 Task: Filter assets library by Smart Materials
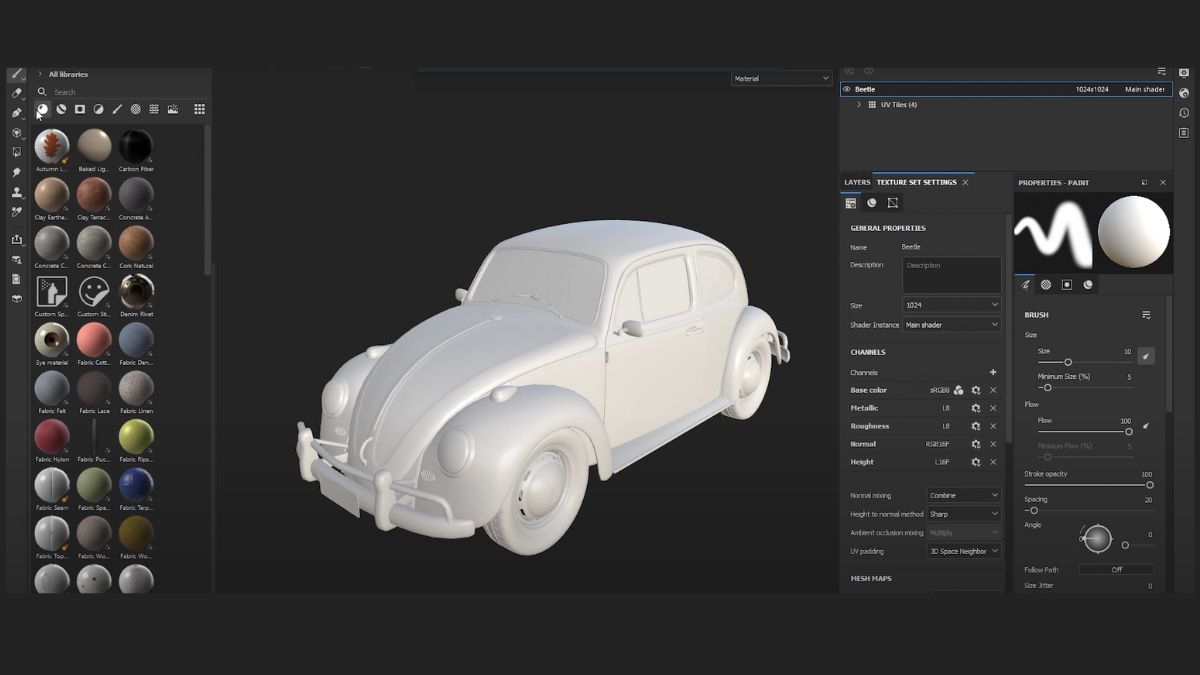(x=61, y=109)
